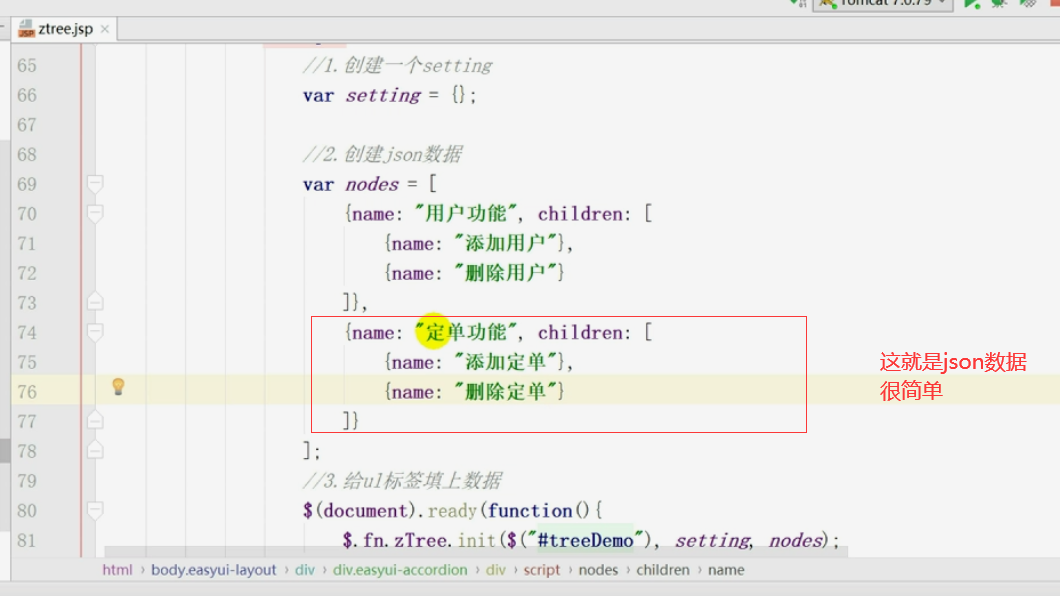Click line number 68 in the gutter
The width and height of the screenshot is (1060, 596).
[x=27, y=155]
